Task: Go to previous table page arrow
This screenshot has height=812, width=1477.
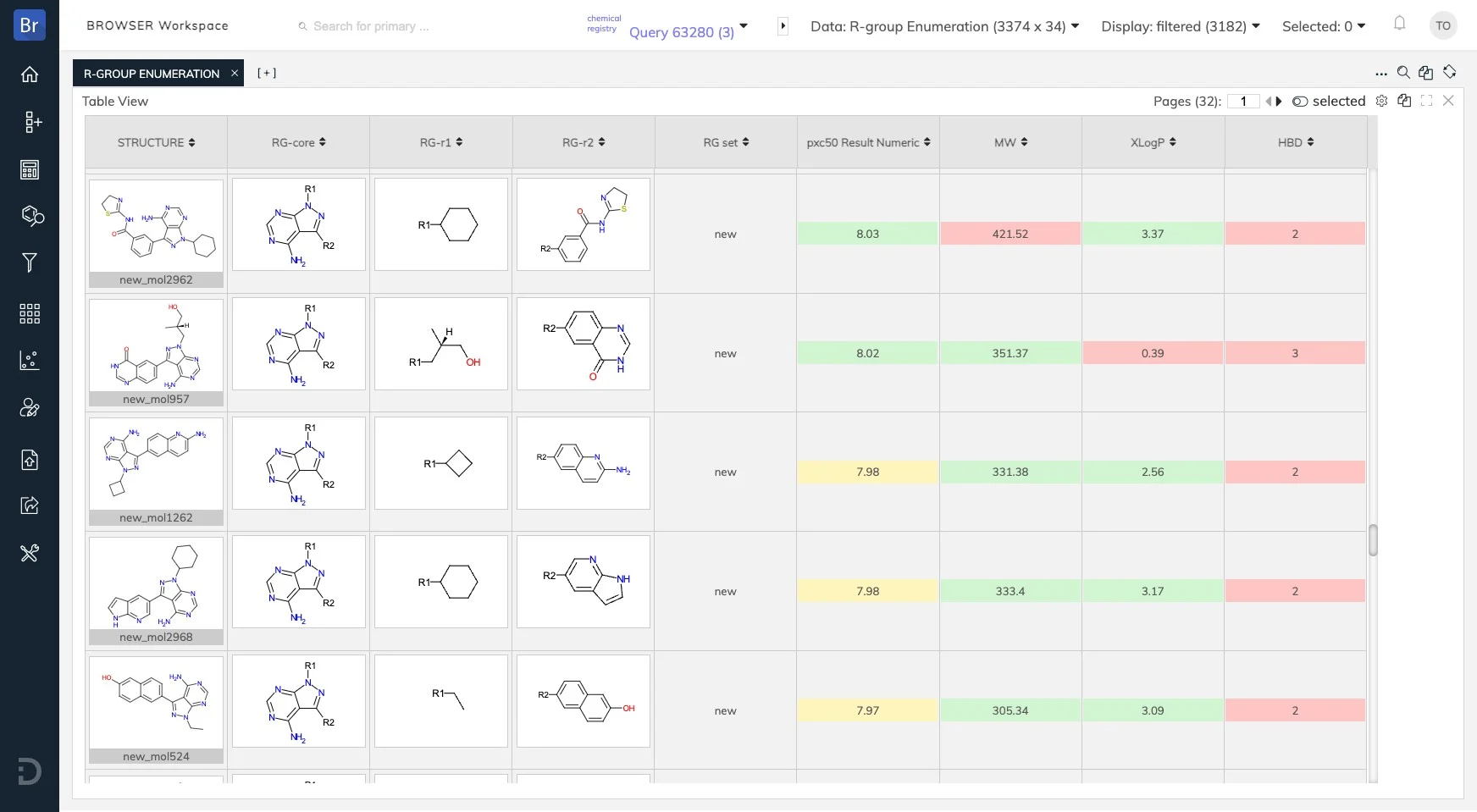Action: point(1269,102)
